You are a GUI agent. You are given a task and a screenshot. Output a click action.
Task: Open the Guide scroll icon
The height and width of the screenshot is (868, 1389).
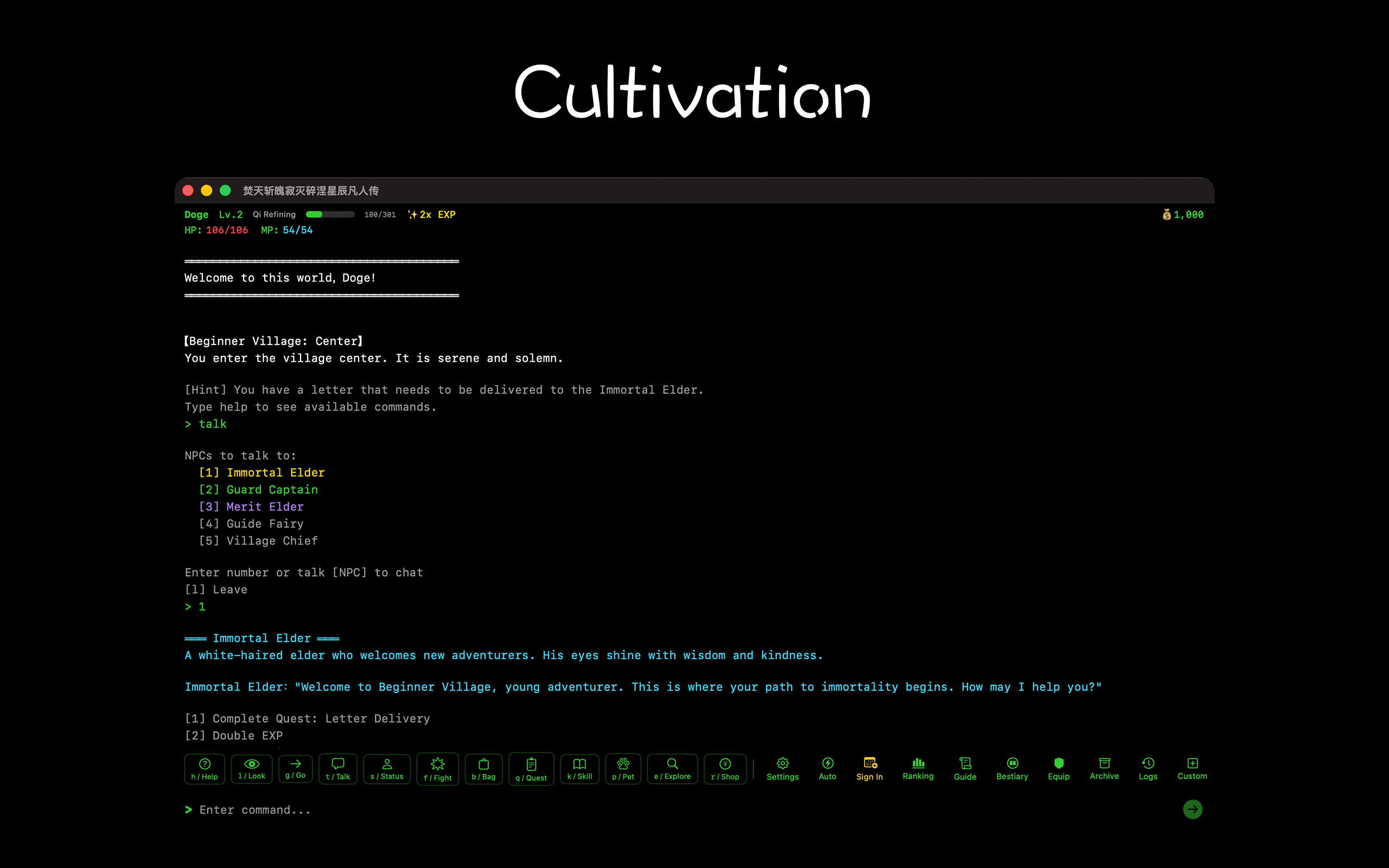pyautogui.click(x=965, y=763)
